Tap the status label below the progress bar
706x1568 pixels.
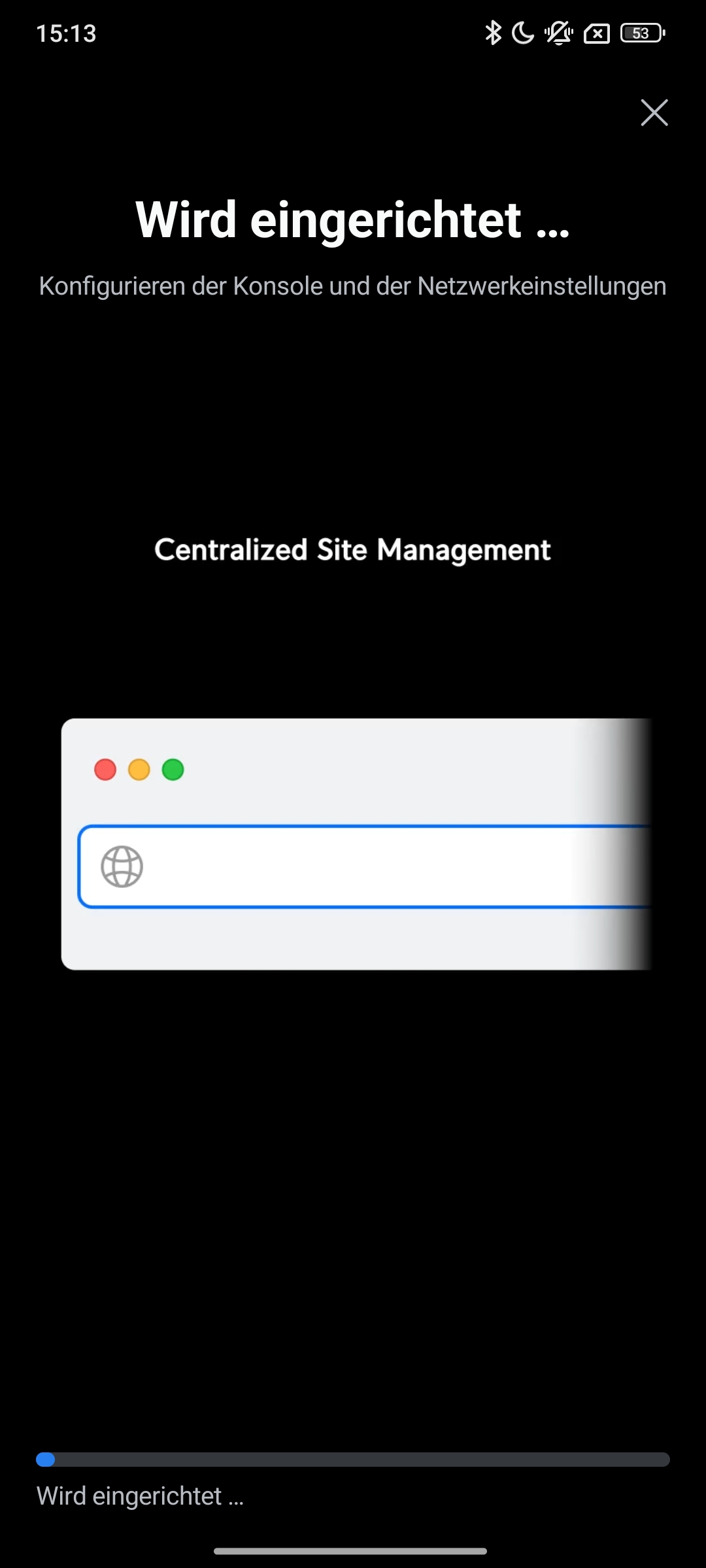(x=140, y=1496)
